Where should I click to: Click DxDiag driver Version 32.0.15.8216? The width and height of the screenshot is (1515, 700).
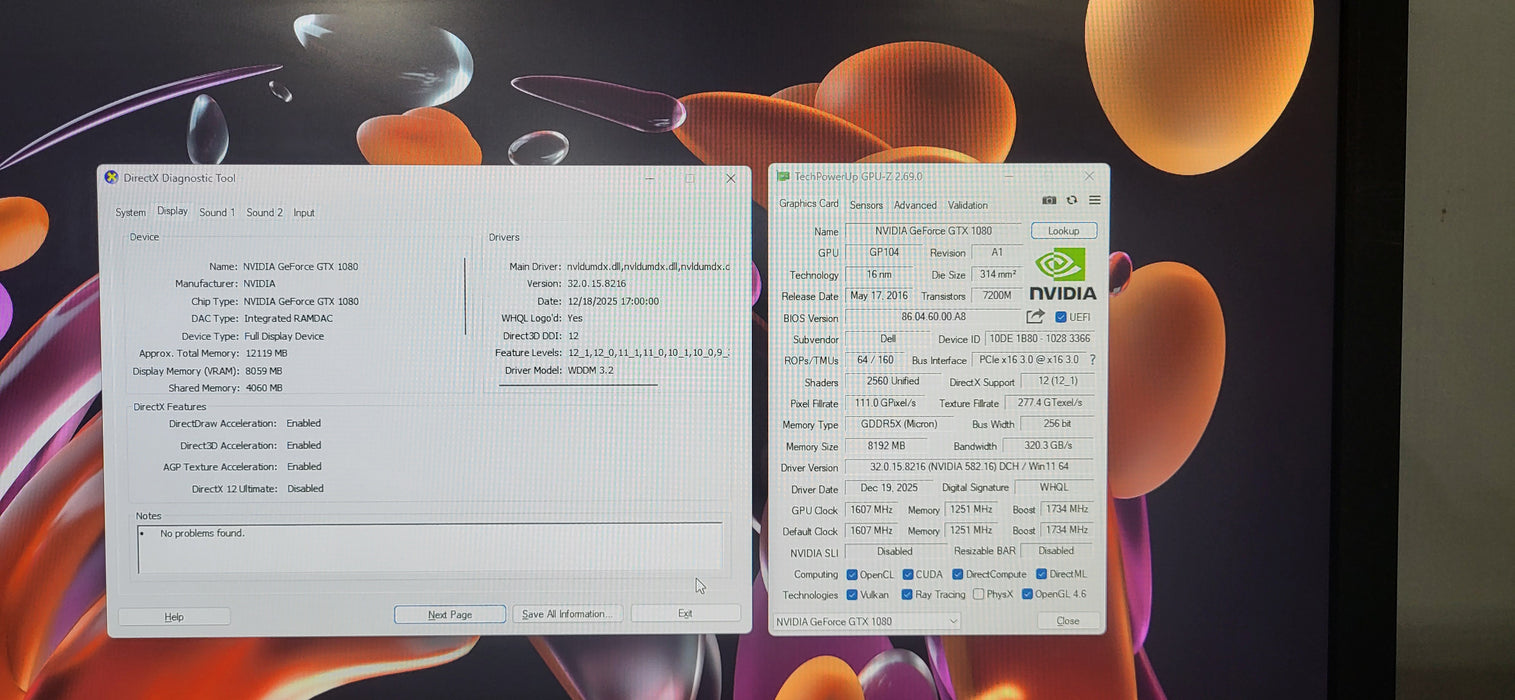tap(599, 284)
